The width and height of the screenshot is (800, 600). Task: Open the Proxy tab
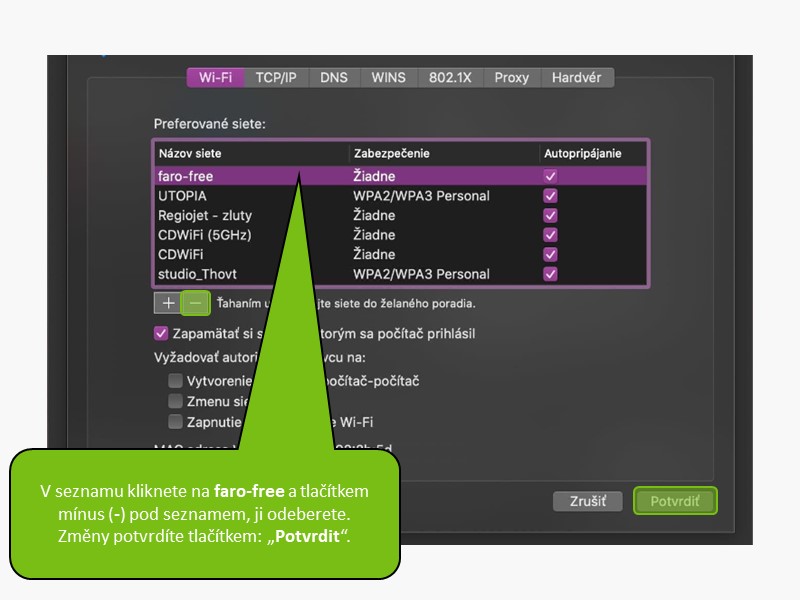click(511, 78)
